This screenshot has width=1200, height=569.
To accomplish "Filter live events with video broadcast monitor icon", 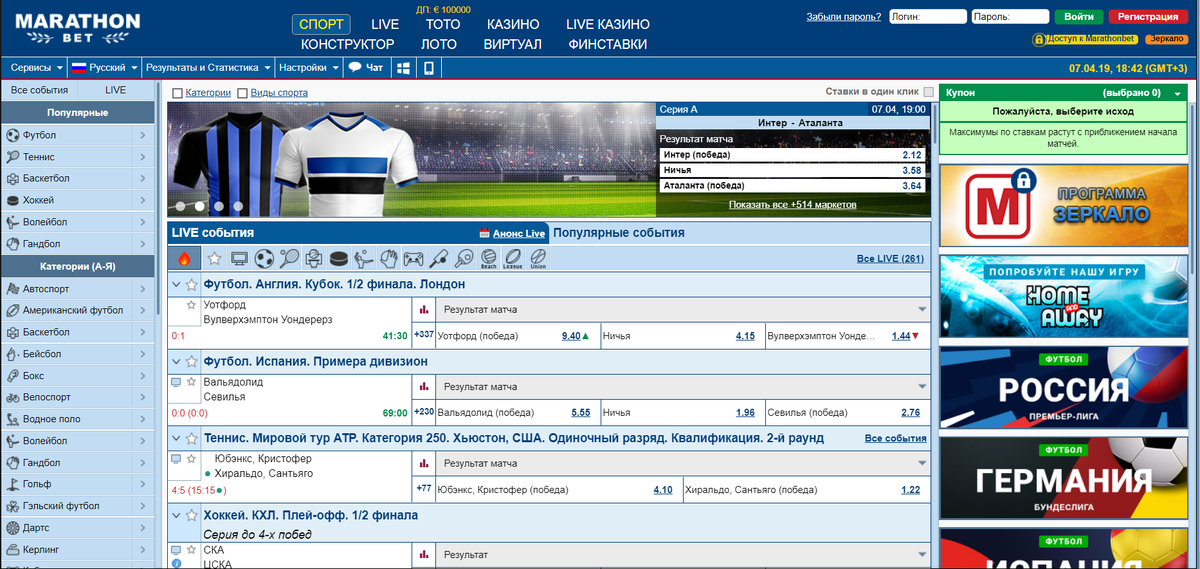I will [x=239, y=258].
